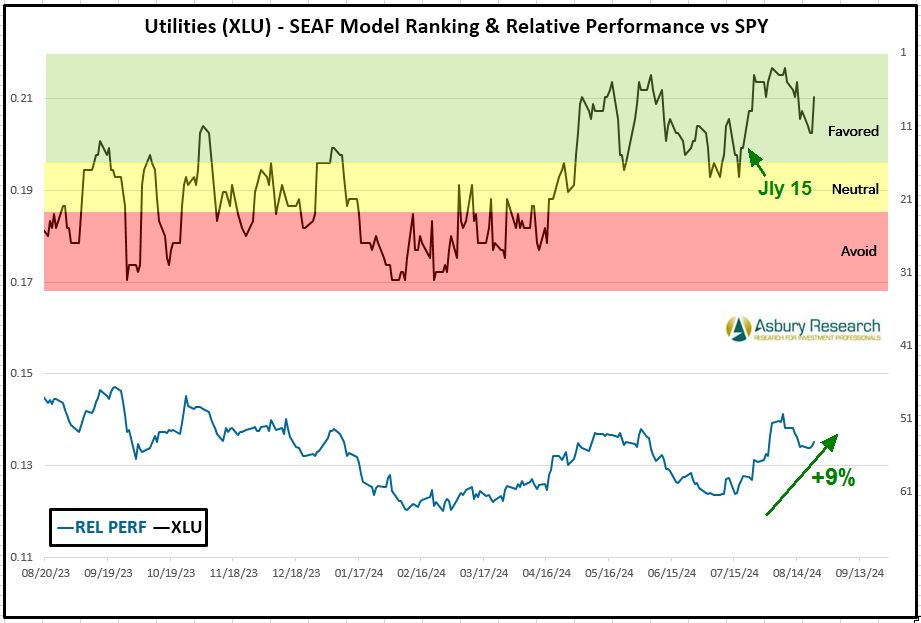This screenshot has height=623, width=921.
Task: Click the blue REL PERF legend line marker
Action: pyautogui.click(x=67, y=527)
